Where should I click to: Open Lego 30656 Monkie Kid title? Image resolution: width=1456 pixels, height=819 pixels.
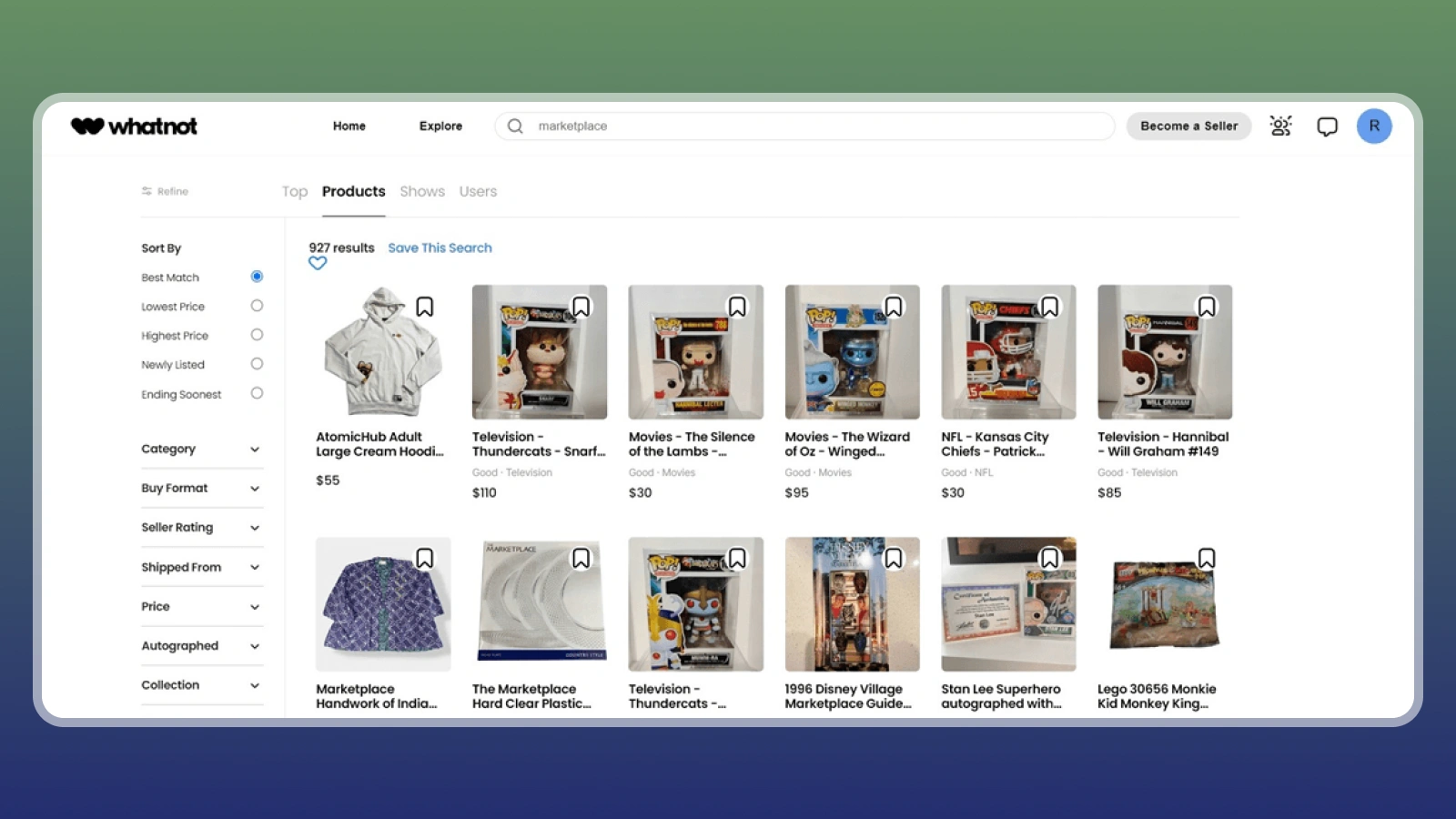point(1157,696)
